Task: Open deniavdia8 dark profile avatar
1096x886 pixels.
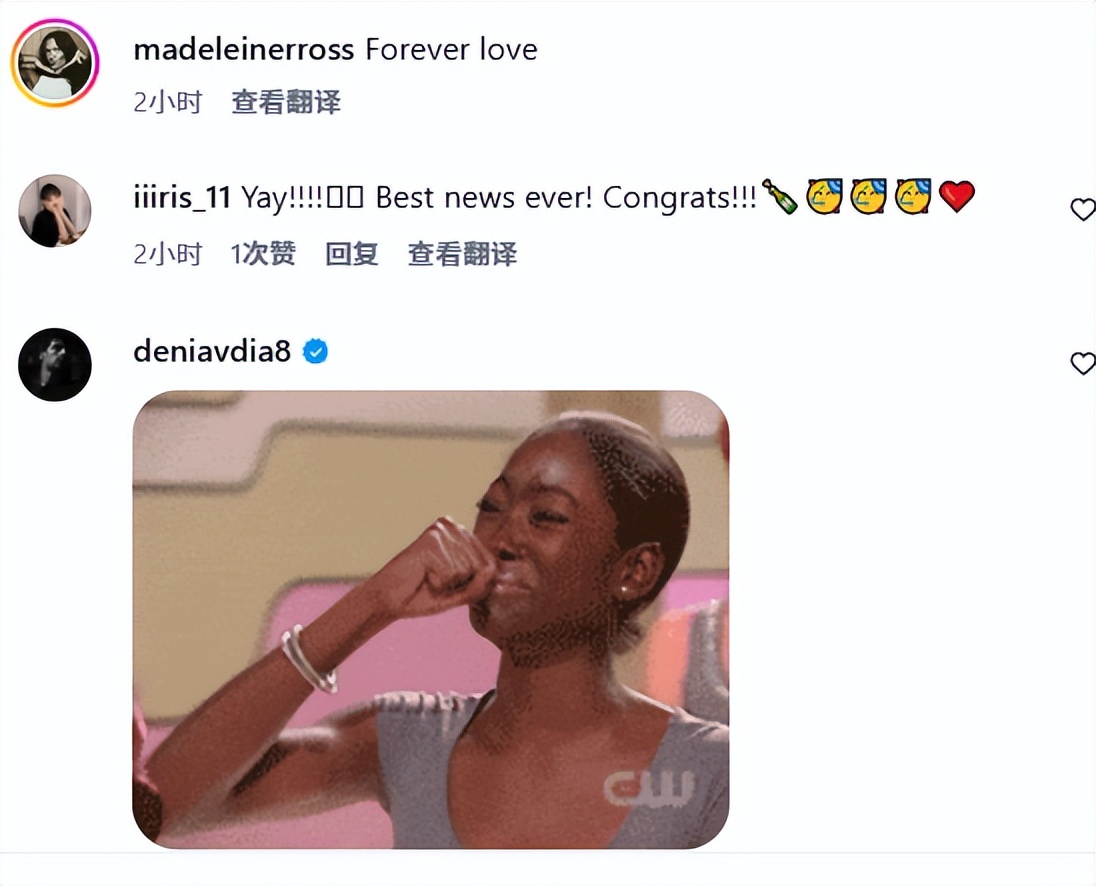Action: [55, 364]
